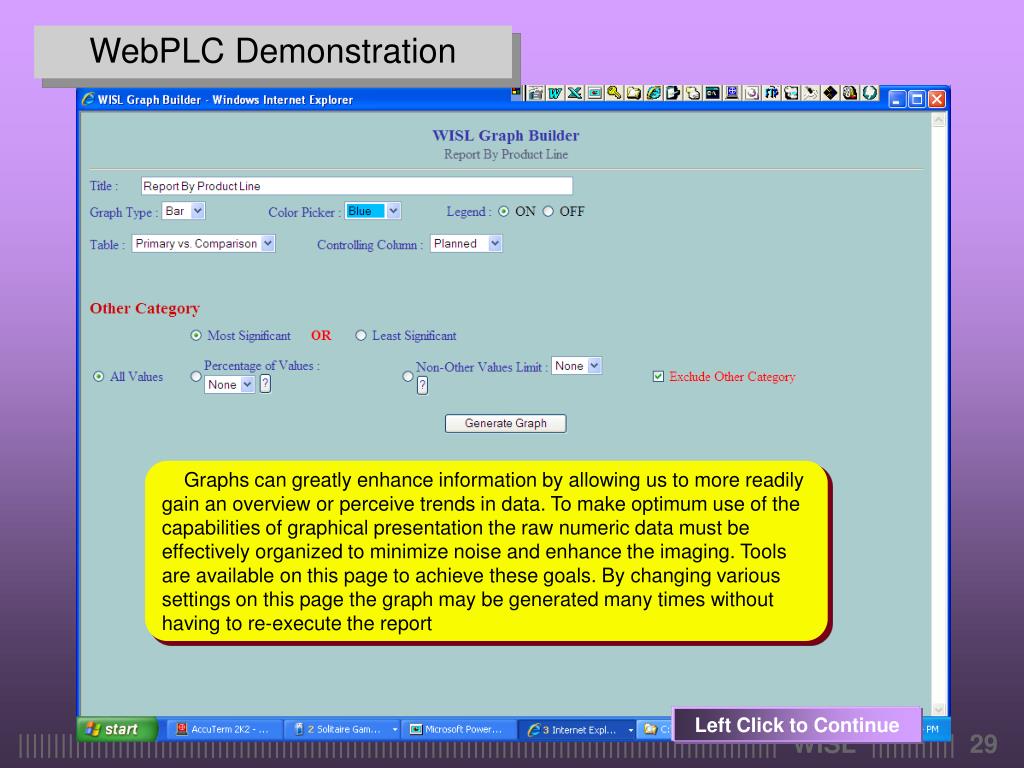Select the Least Significant radio option
Image resolution: width=1024 pixels, height=768 pixels.
pyautogui.click(x=360, y=336)
